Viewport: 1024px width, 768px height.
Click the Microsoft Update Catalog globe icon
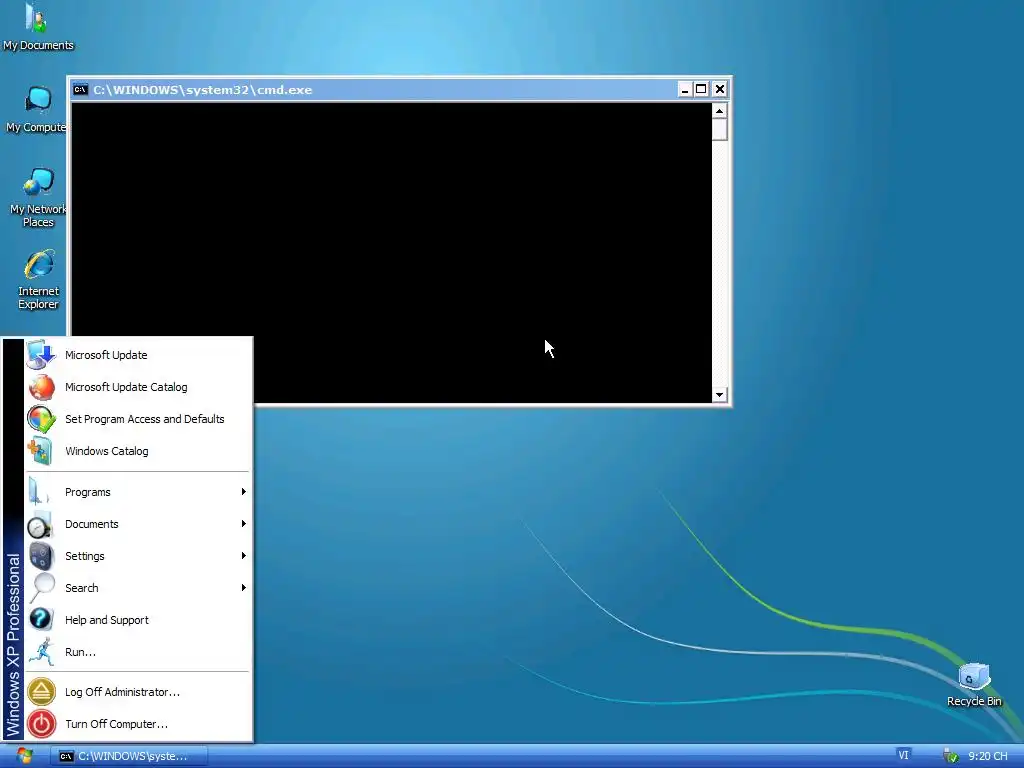point(41,387)
